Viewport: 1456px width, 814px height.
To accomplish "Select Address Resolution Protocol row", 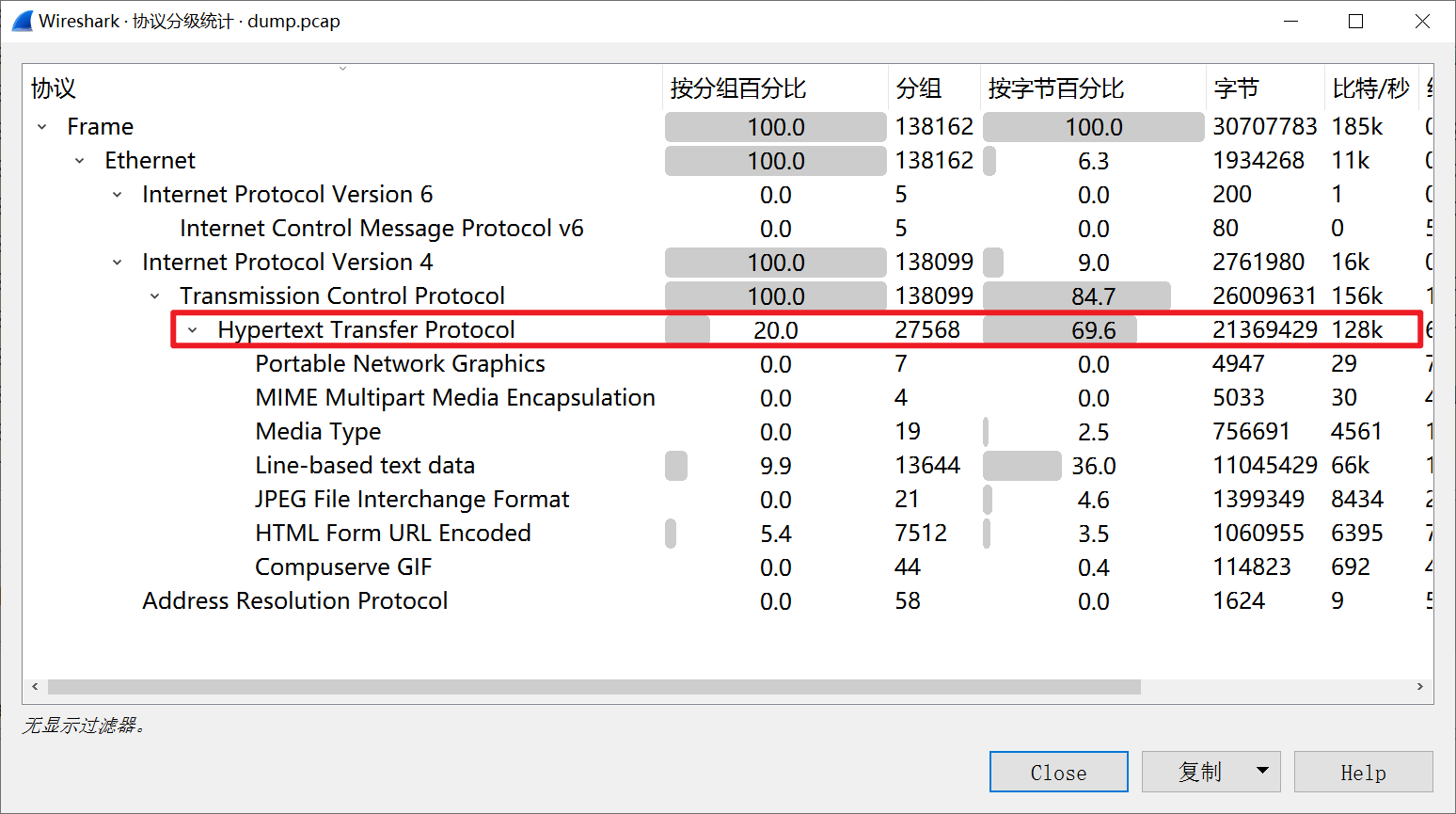I will click(294, 601).
